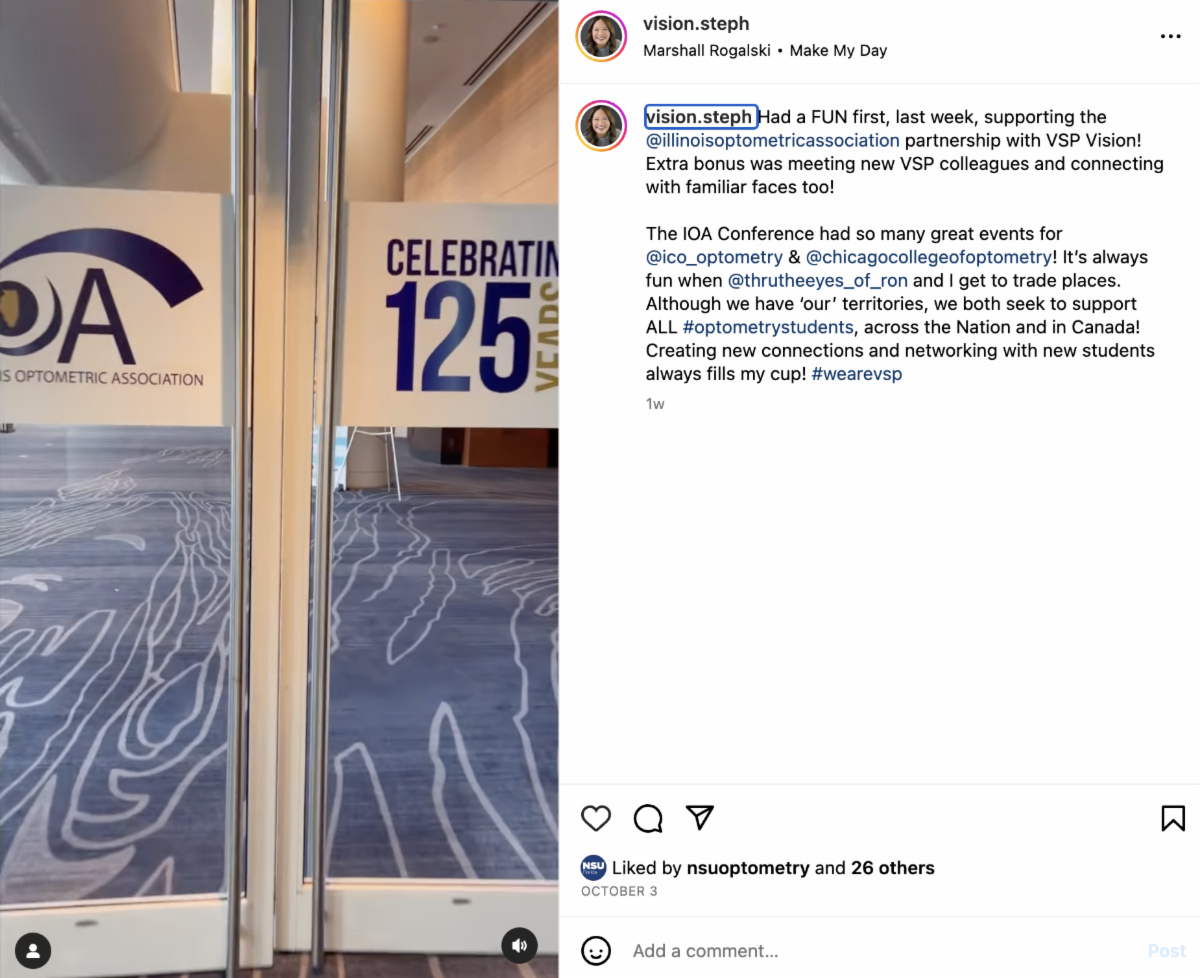Image resolution: width=1200 pixels, height=978 pixels.
Task: Like the post with the heart icon
Action: [x=596, y=818]
